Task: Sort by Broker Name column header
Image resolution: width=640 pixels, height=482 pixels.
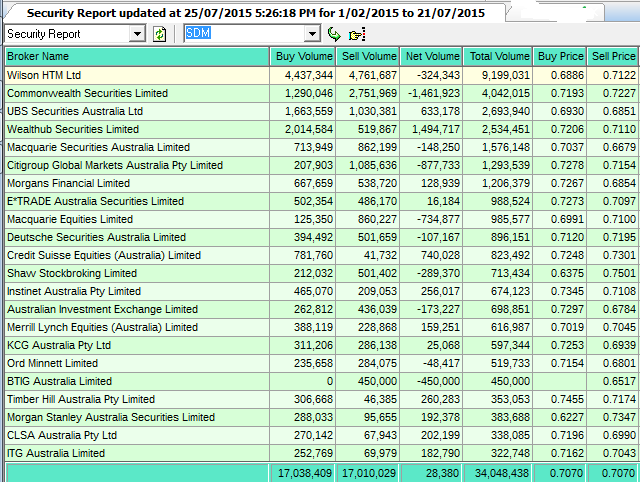Action: tap(137, 56)
